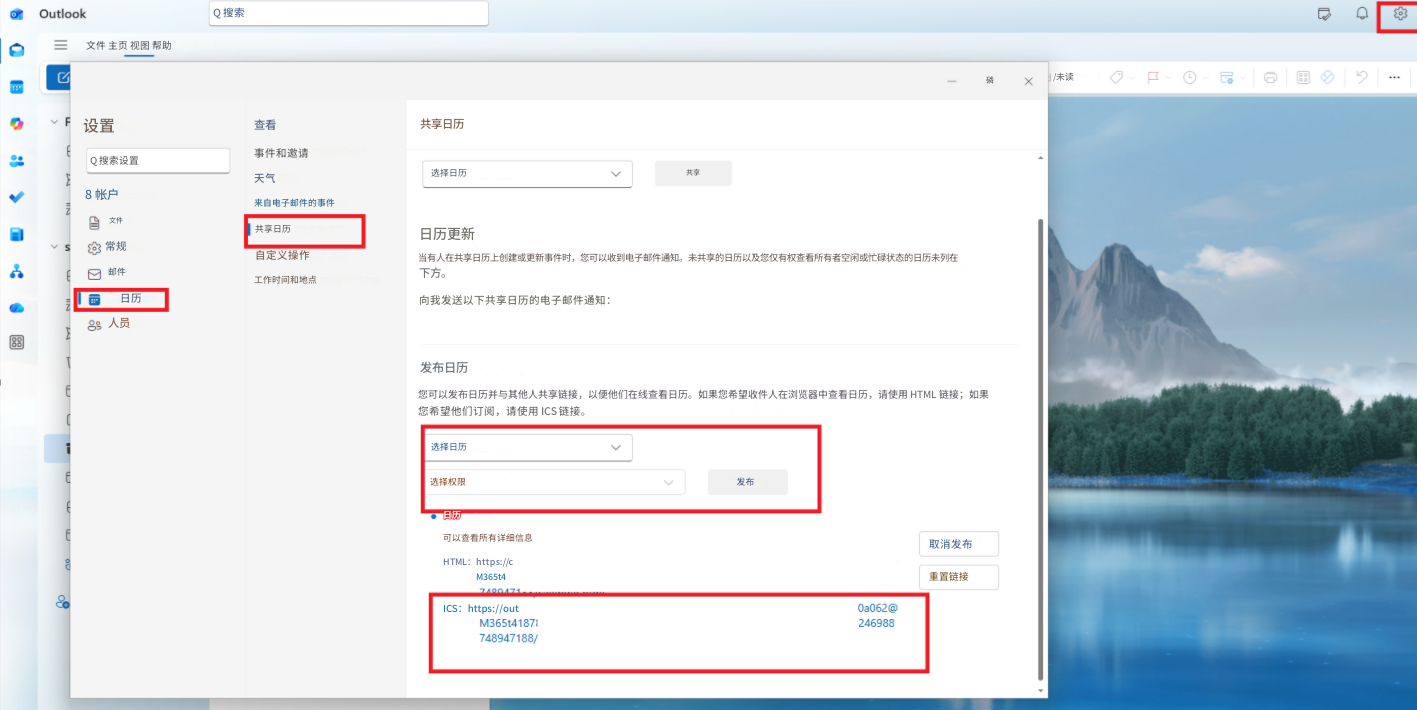
Task: Click the 发布 button
Action: coord(747,481)
